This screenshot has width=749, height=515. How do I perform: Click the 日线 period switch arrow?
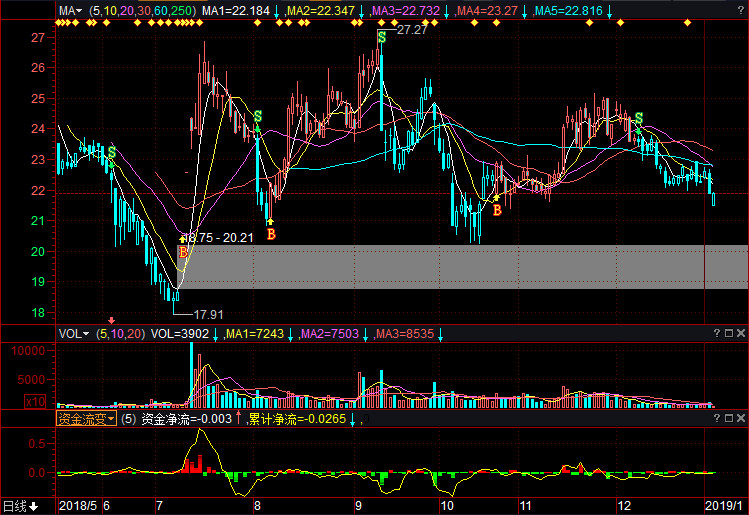point(34,506)
